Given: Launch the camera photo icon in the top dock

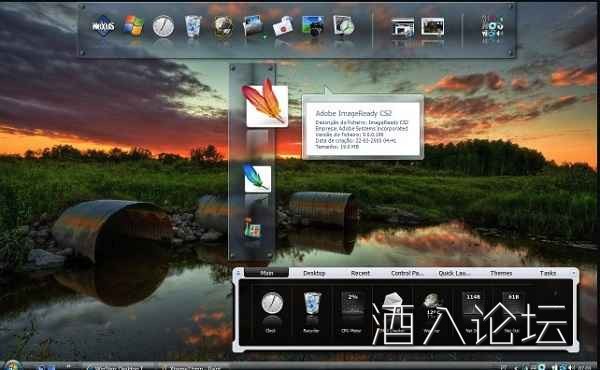Looking at the screenshot, I should (313, 26).
